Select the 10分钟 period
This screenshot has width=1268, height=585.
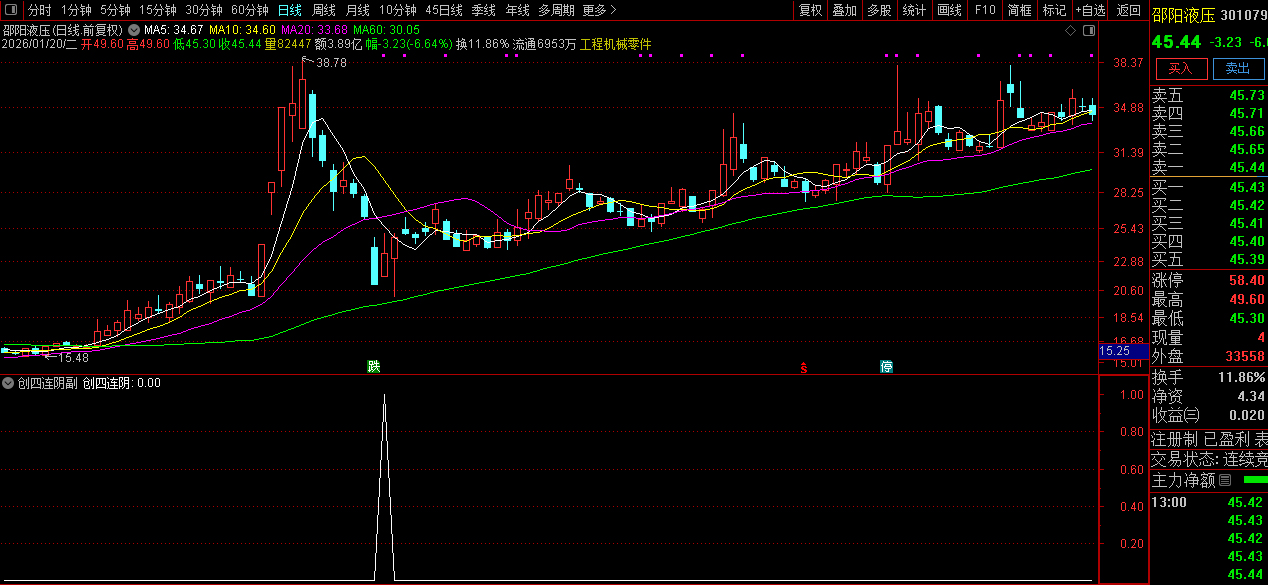pos(397,10)
